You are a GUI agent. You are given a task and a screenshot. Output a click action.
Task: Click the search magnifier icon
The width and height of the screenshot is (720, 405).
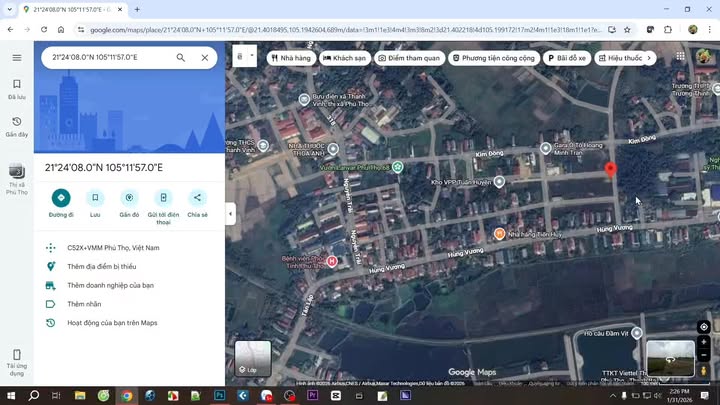[181, 58]
